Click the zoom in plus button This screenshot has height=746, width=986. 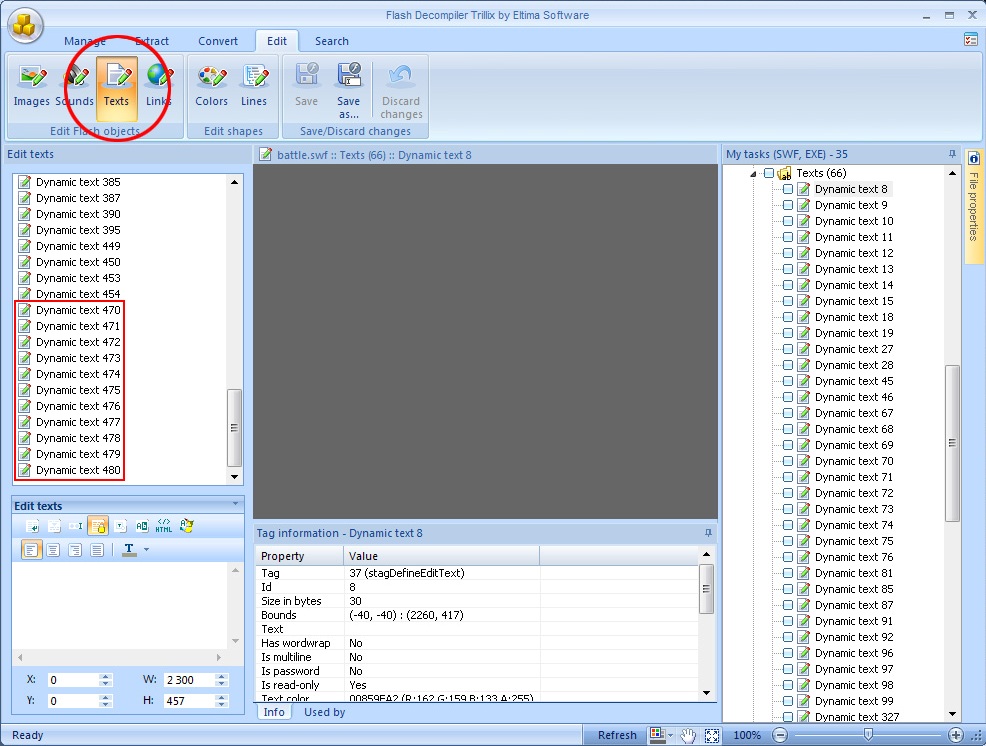pos(956,735)
